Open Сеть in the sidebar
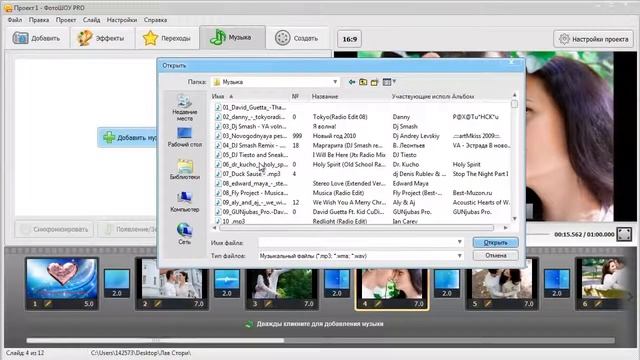 pos(184,234)
